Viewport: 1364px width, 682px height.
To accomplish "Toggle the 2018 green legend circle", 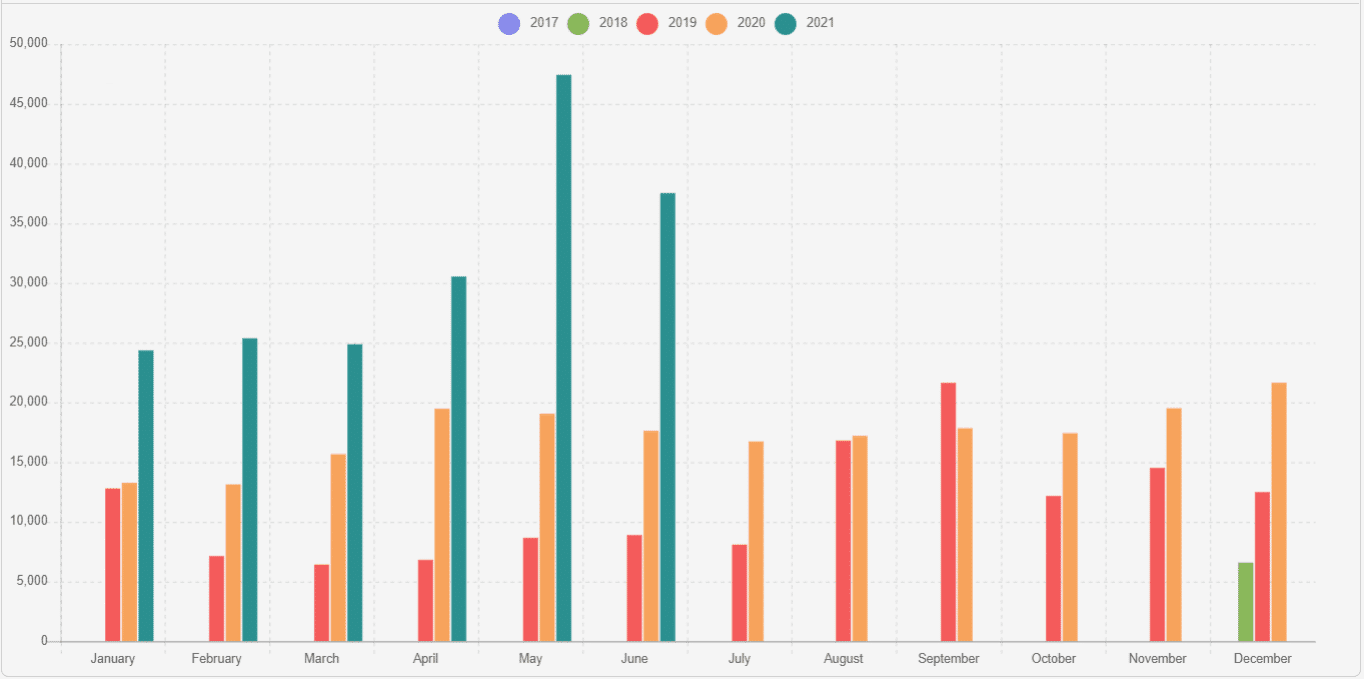I will click(x=577, y=23).
